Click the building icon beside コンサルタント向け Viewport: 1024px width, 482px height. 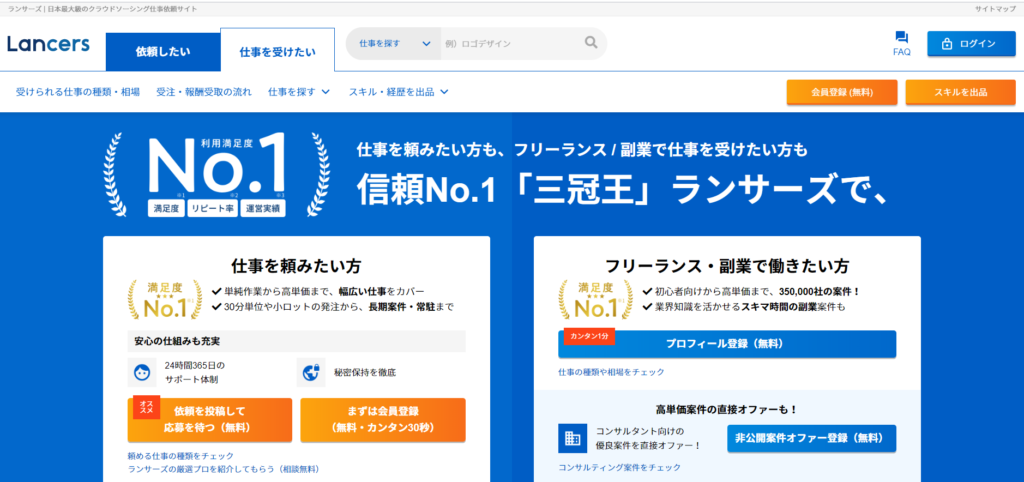[x=573, y=438]
